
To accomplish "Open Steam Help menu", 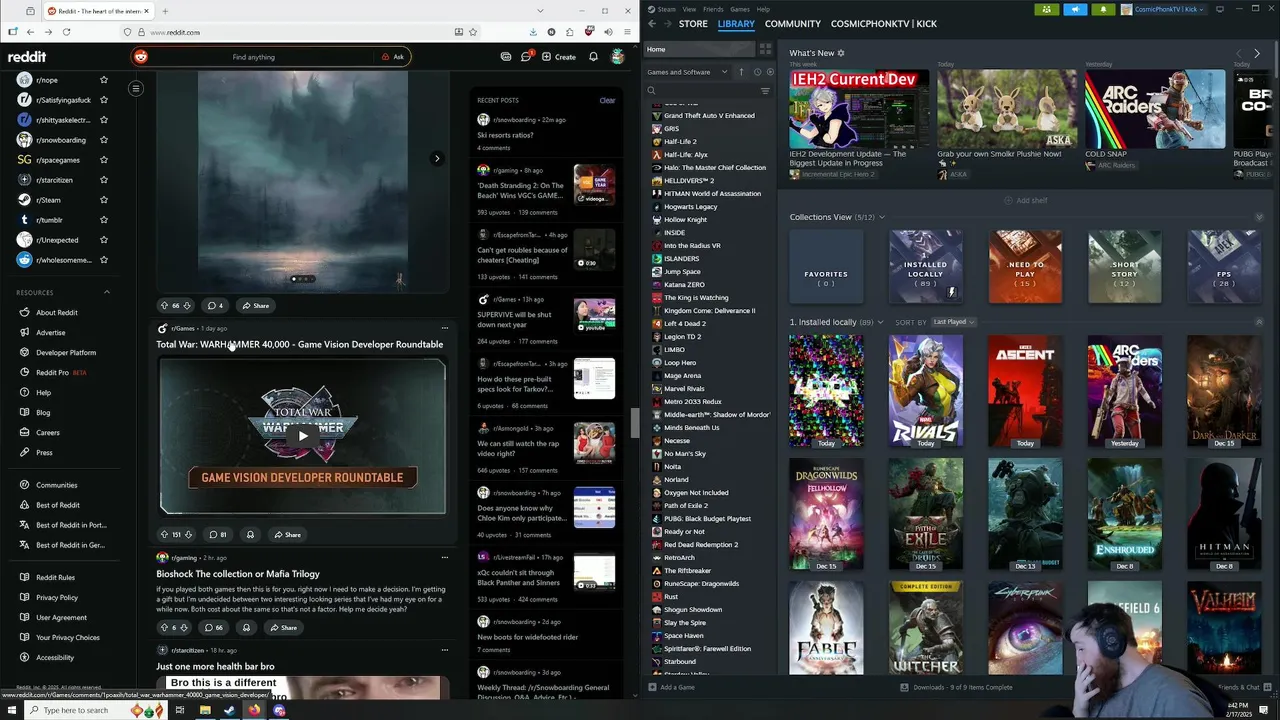I will click(763, 9).
